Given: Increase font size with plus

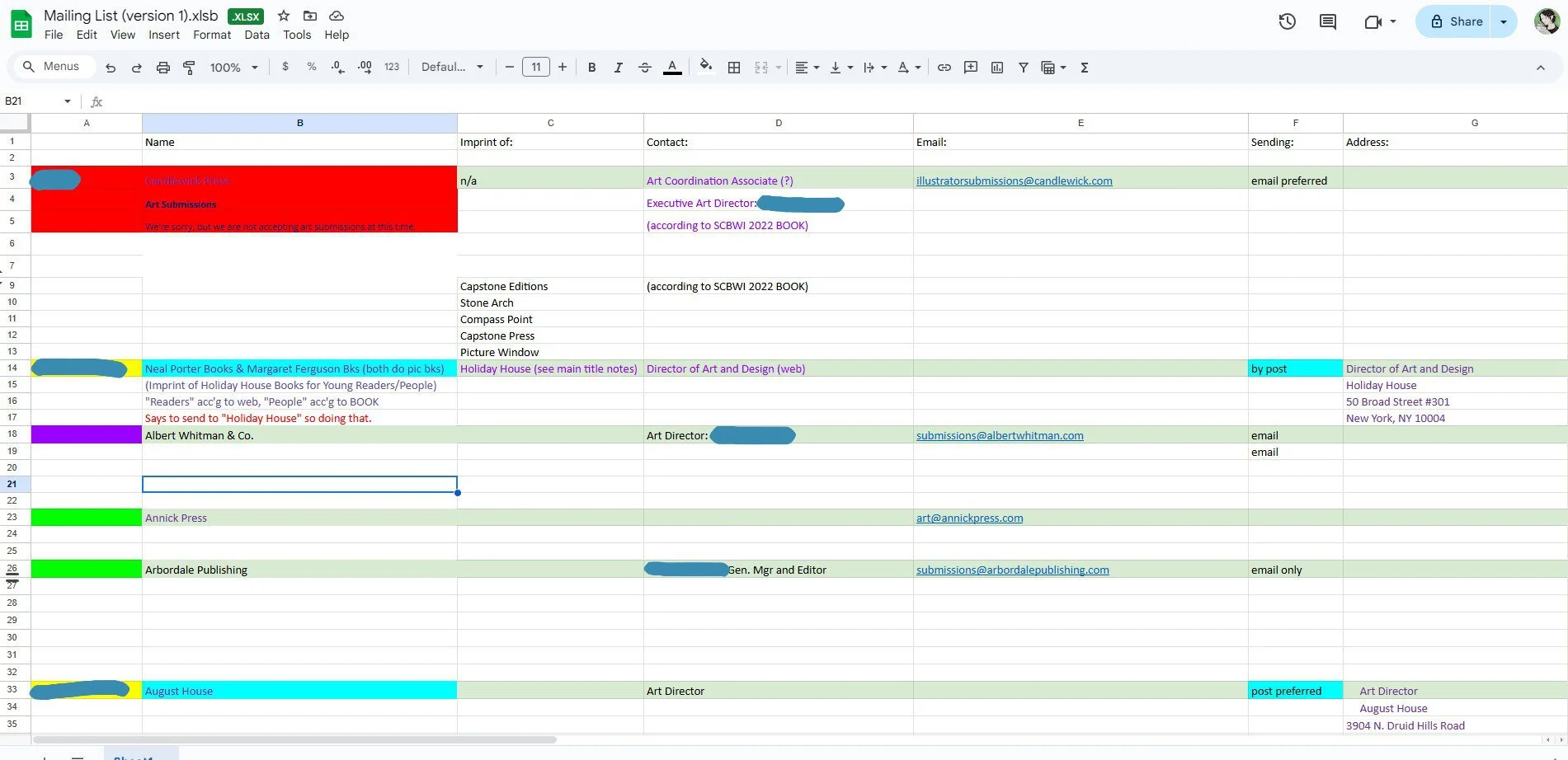Looking at the screenshot, I should (563, 67).
